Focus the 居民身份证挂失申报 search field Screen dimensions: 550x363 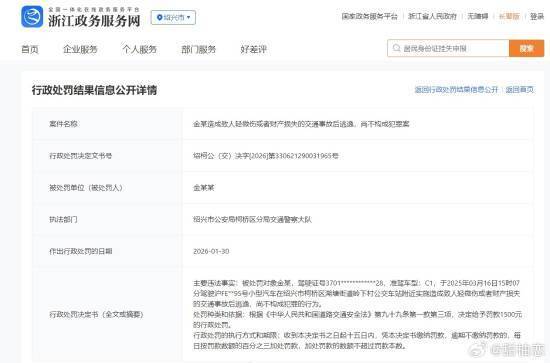click(x=448, y=48)
